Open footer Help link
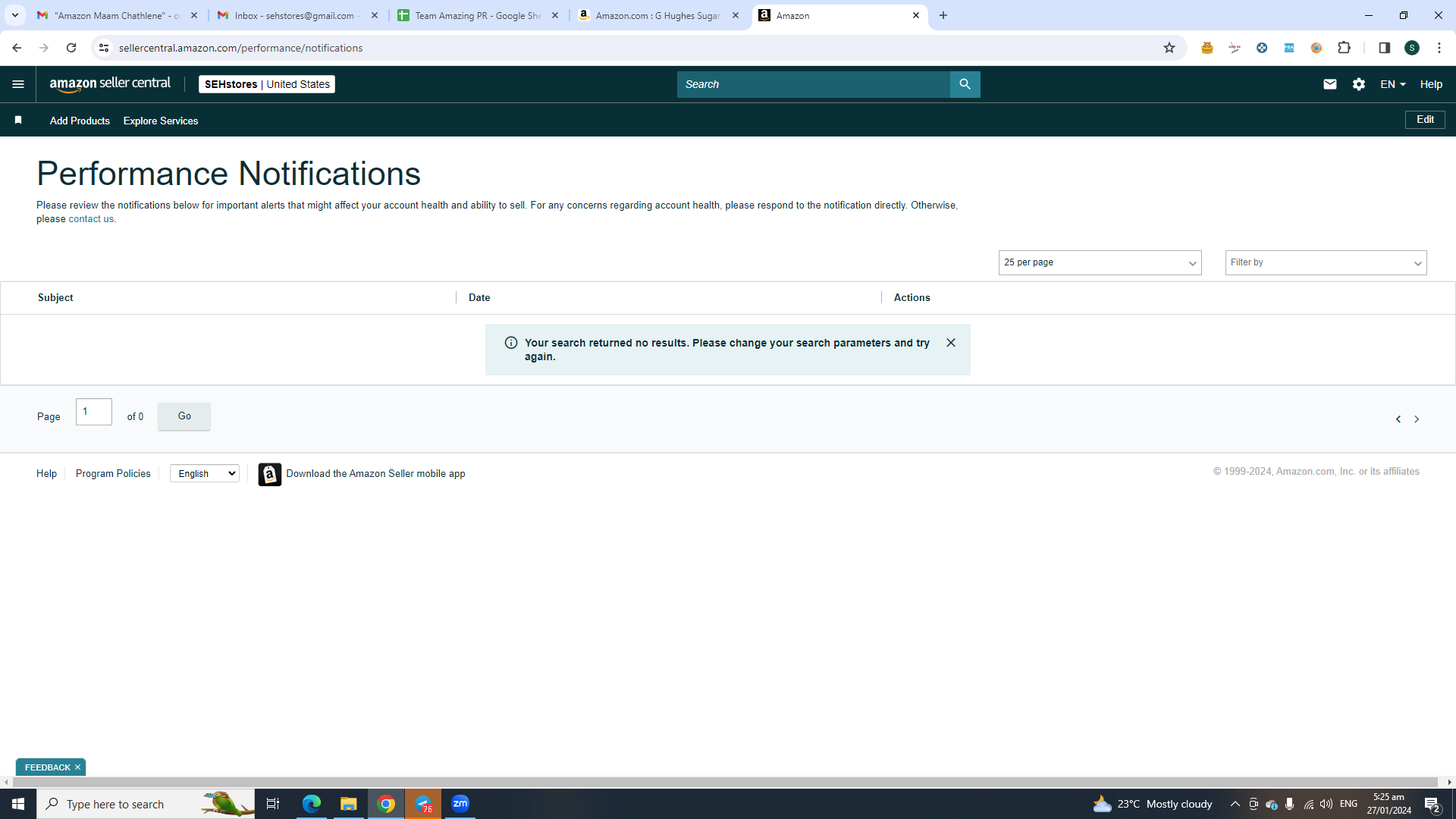This screenshot has height=819, width=1456. coord(46,473)
